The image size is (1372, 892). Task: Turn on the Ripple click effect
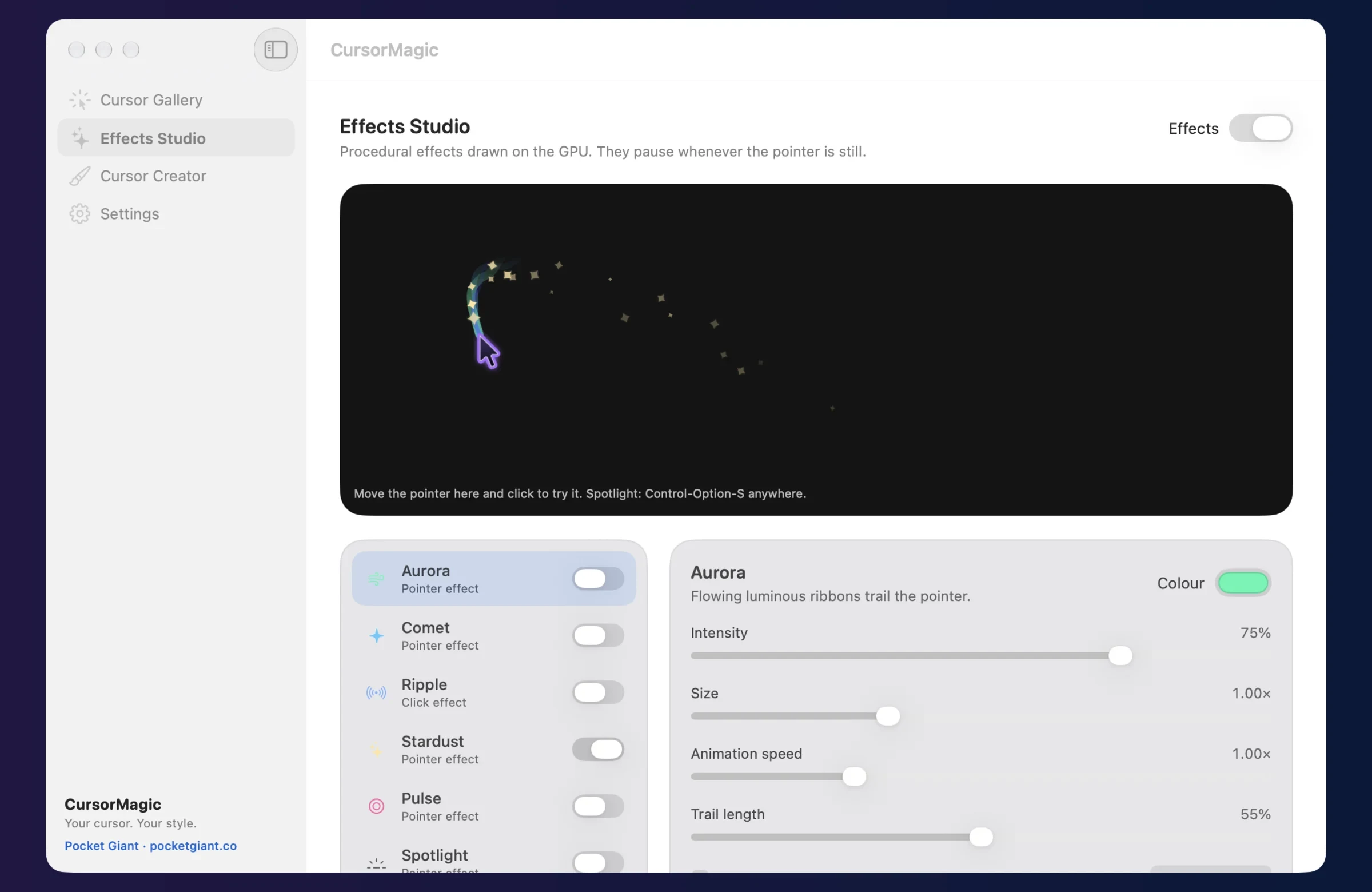598,692
